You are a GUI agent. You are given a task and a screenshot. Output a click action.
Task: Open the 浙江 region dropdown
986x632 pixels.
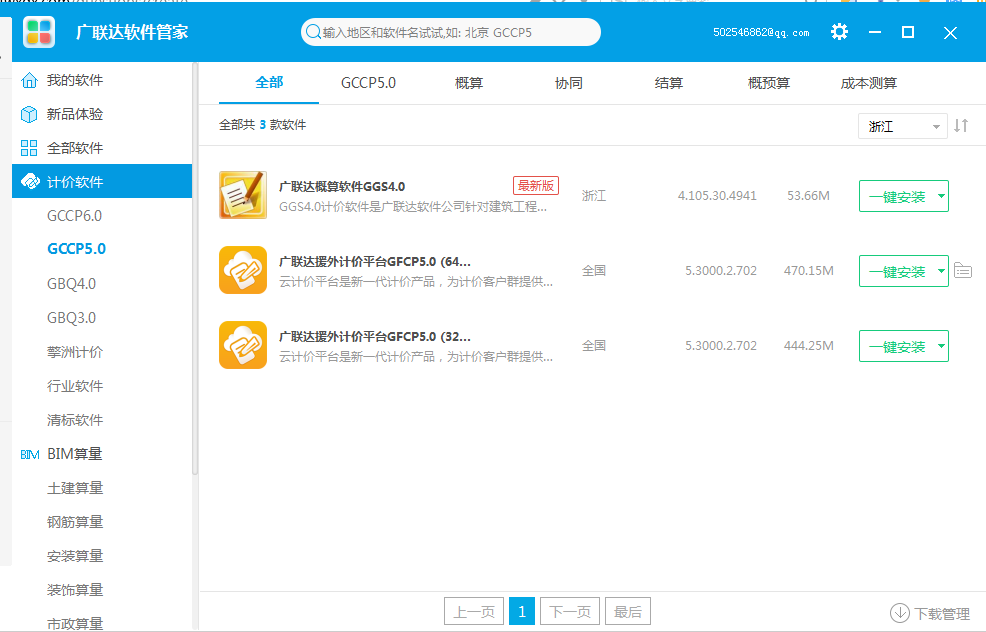tap(902, 126)
